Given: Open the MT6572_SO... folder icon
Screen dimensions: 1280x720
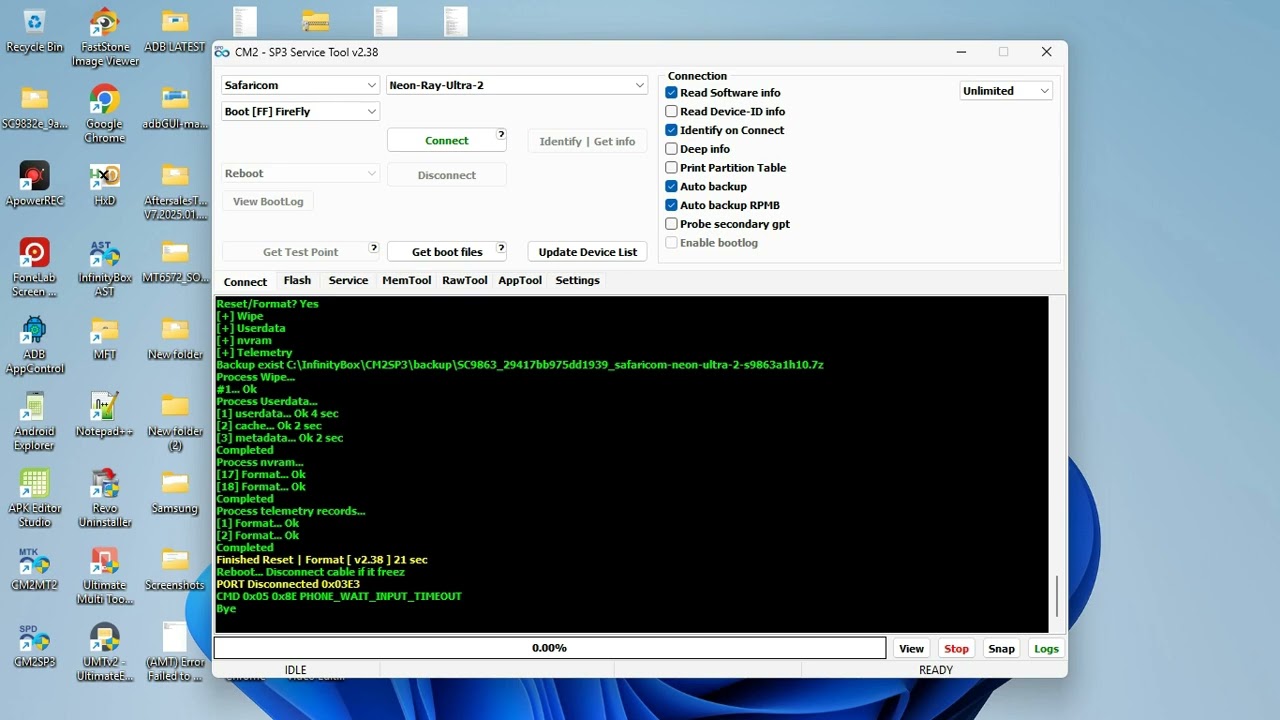Looking at the screenshot, I should pos(175,261).
